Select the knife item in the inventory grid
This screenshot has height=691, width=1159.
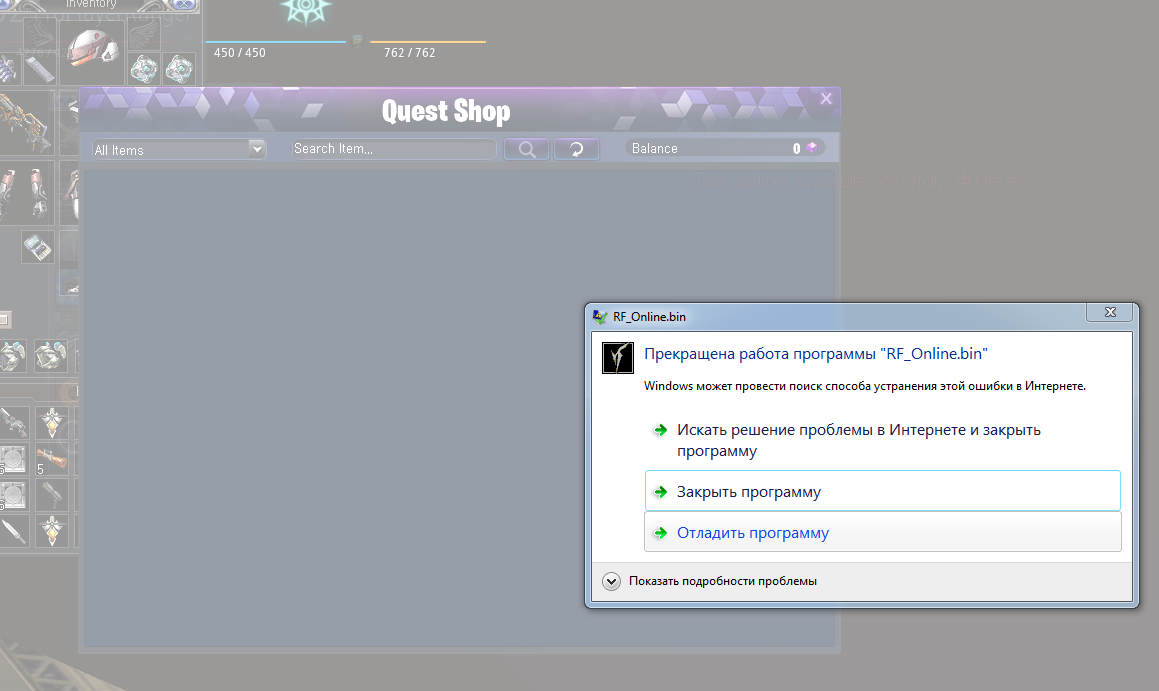[14, 531]
